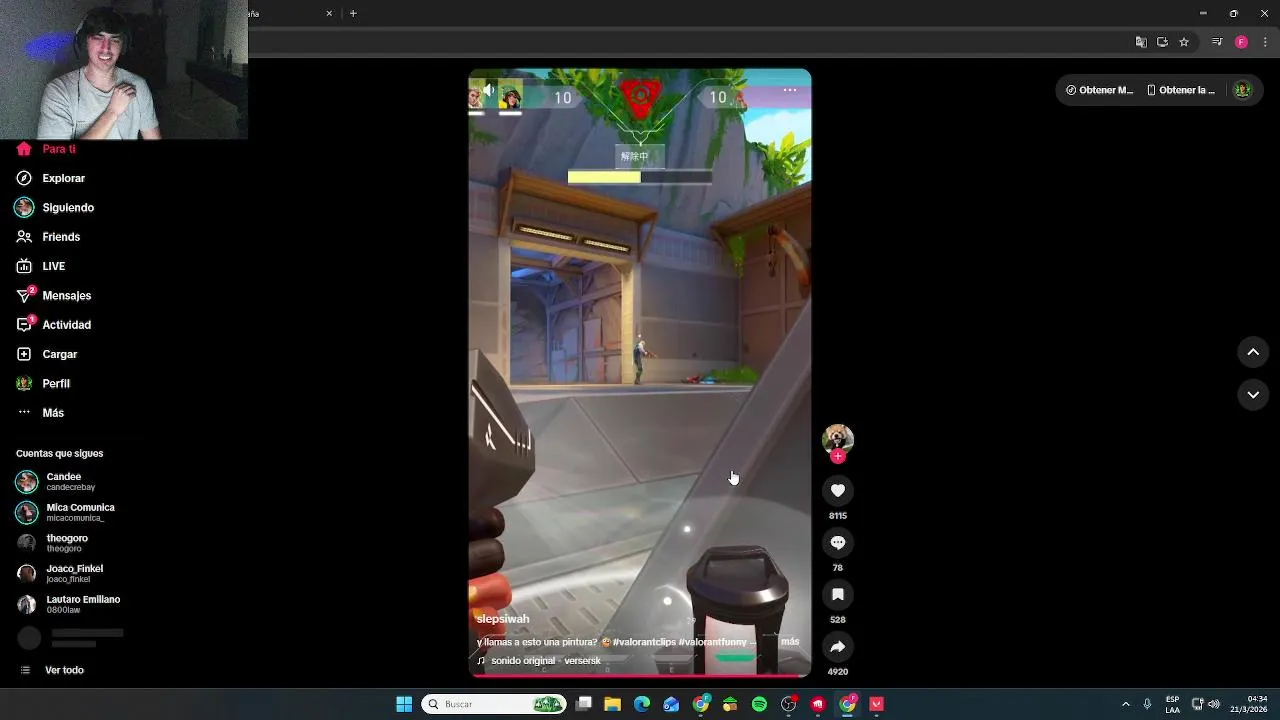Go to the previous video
Screen dimensions: 1280x720
(x=1253, y=352)
